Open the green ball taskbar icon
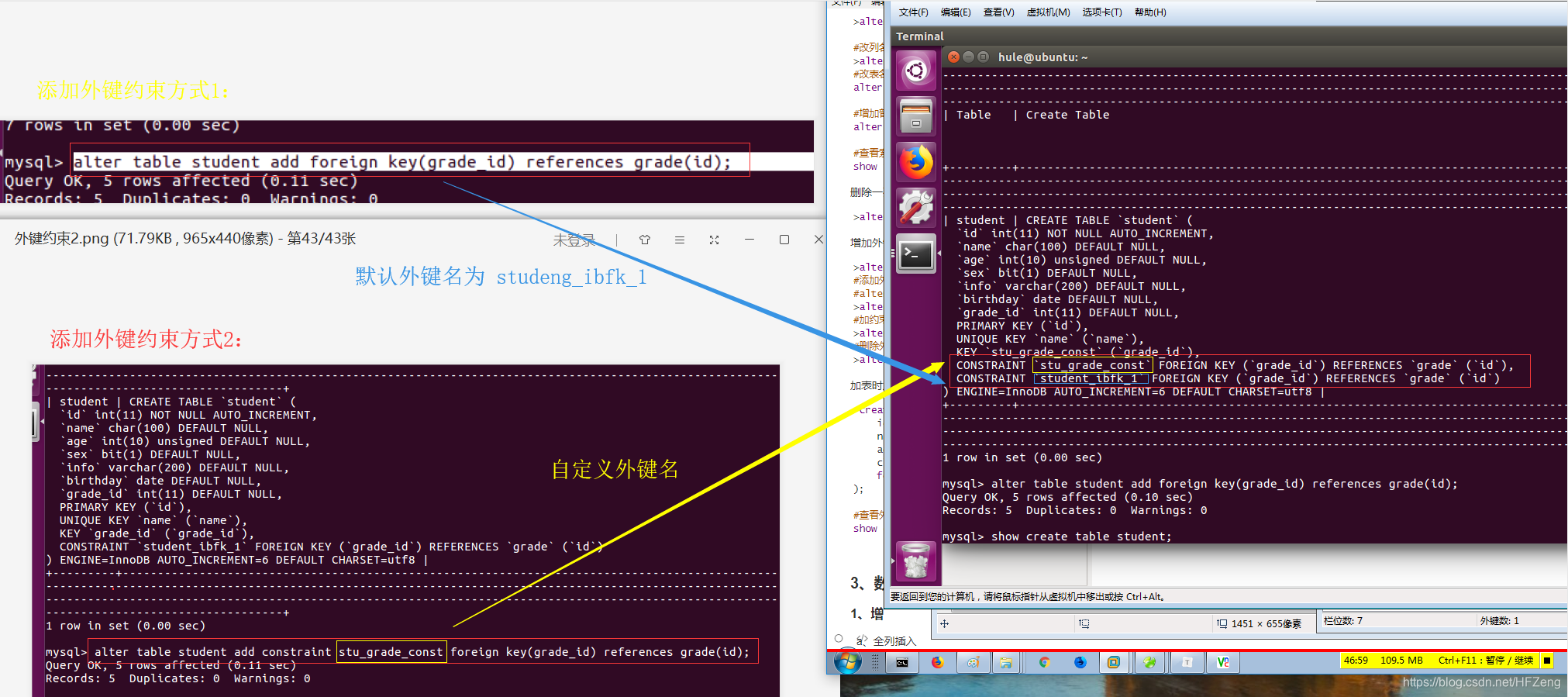Screen dimensions: 1568x697 tap(1150, 662)
